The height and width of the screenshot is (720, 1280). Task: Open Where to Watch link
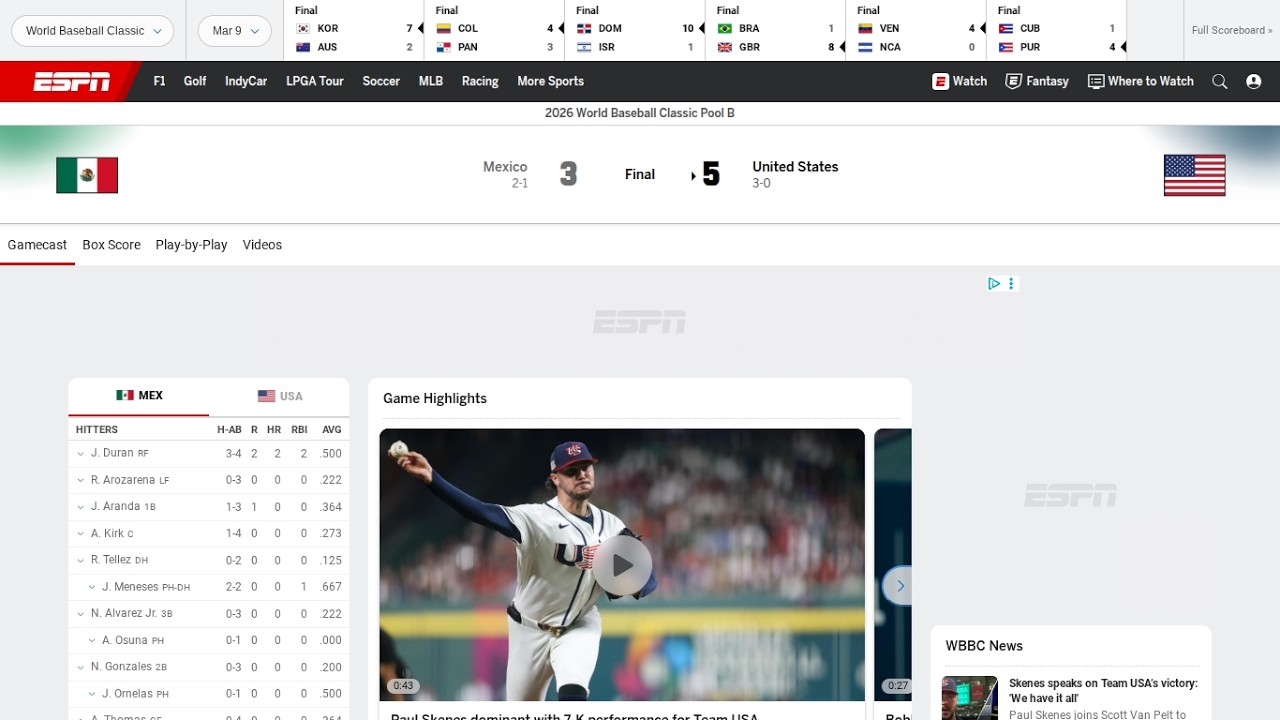pyautogui.click(x=1141, y=82)
